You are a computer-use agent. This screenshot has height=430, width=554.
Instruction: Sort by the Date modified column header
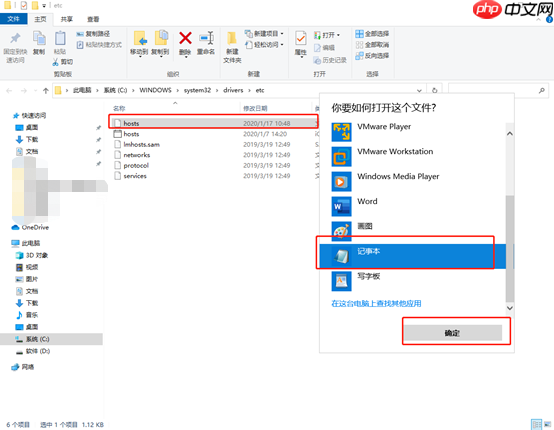(255, 108)
